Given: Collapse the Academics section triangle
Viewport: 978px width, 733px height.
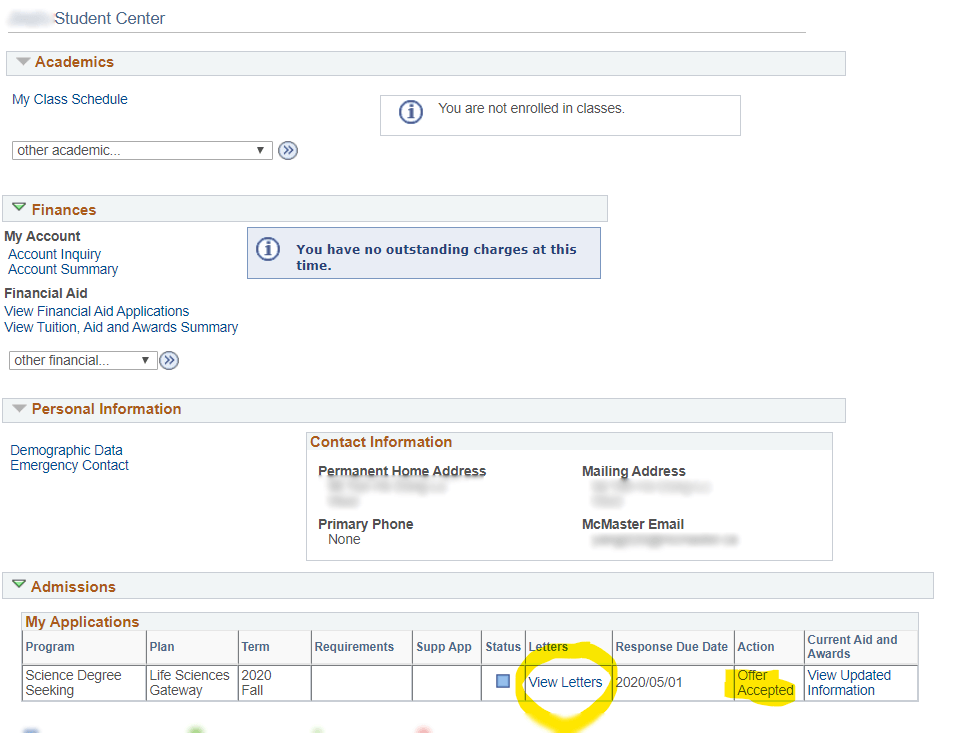Looking at the screenshot, I should point(23,62).
